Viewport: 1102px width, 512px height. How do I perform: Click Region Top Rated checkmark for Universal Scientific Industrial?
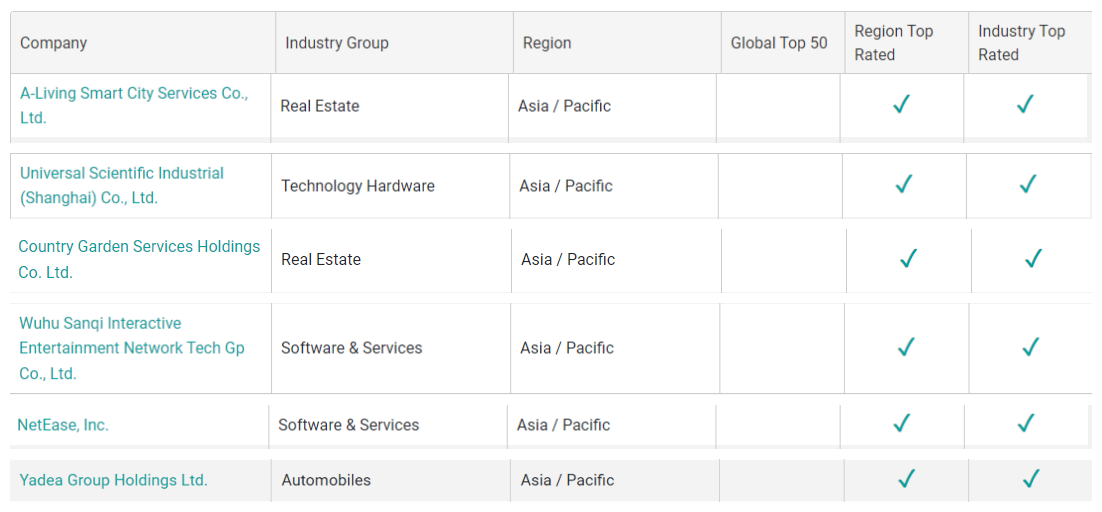(x=905, y=184)
